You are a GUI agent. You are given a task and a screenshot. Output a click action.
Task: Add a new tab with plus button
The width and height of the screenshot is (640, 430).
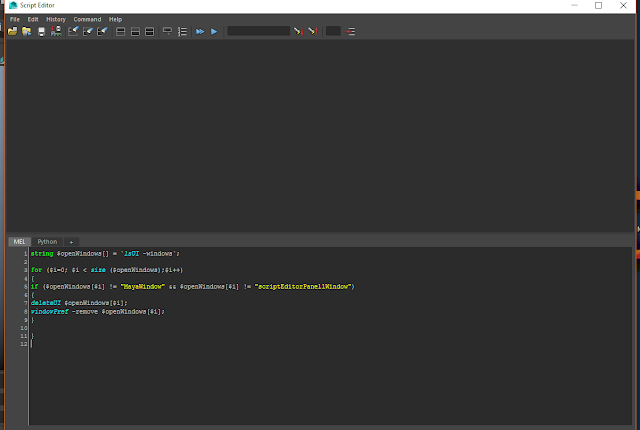(x=71, y=242)
